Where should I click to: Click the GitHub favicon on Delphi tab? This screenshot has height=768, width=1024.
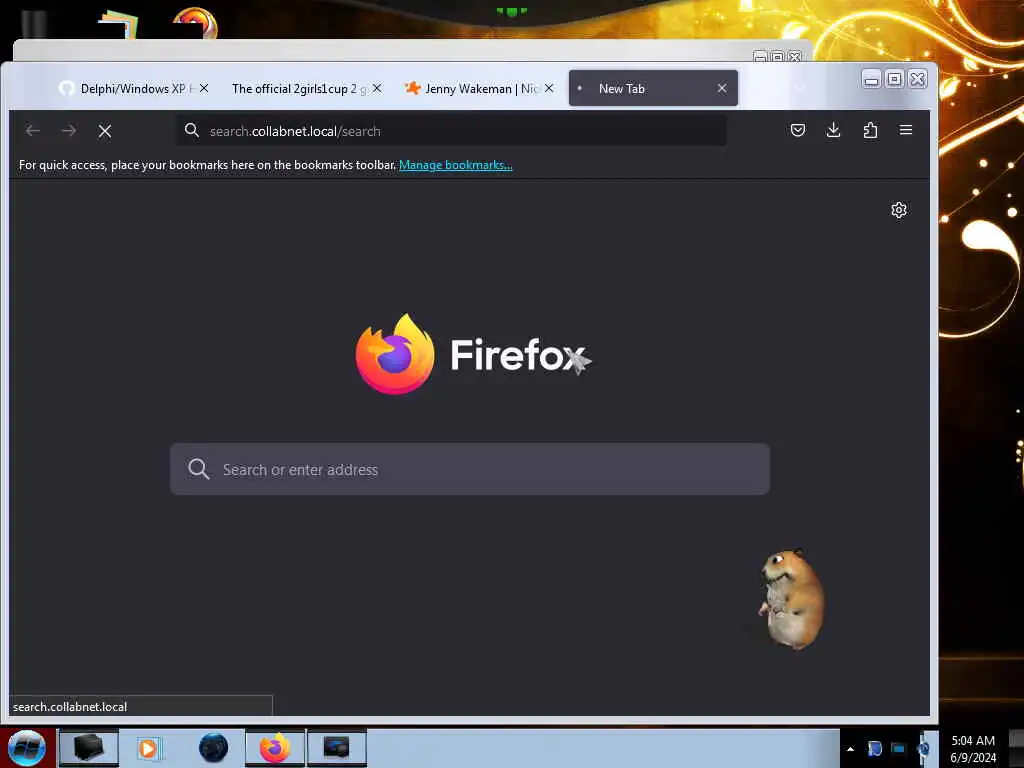click(66, 88)
